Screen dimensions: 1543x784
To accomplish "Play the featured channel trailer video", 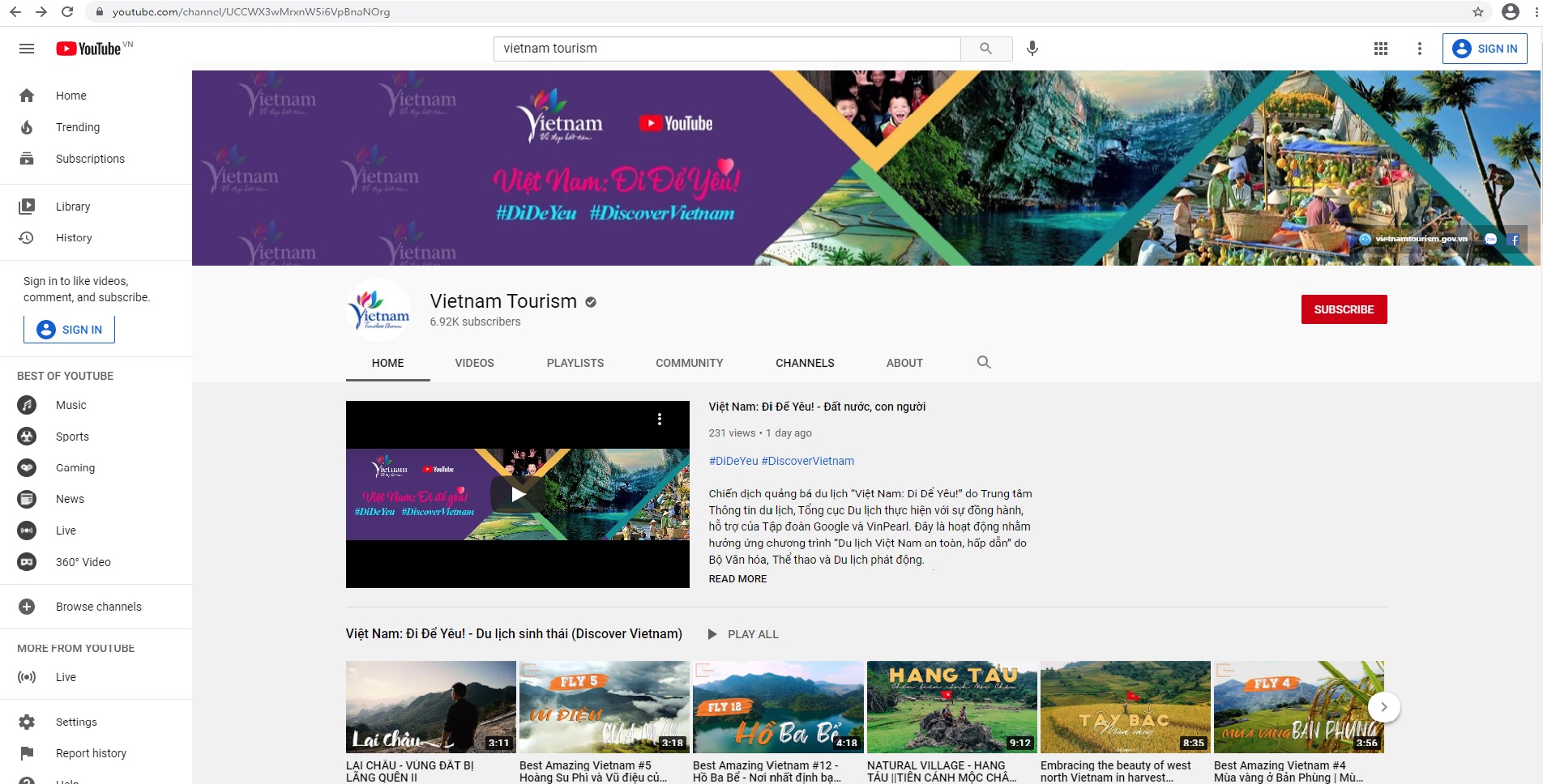I will 518,494.
